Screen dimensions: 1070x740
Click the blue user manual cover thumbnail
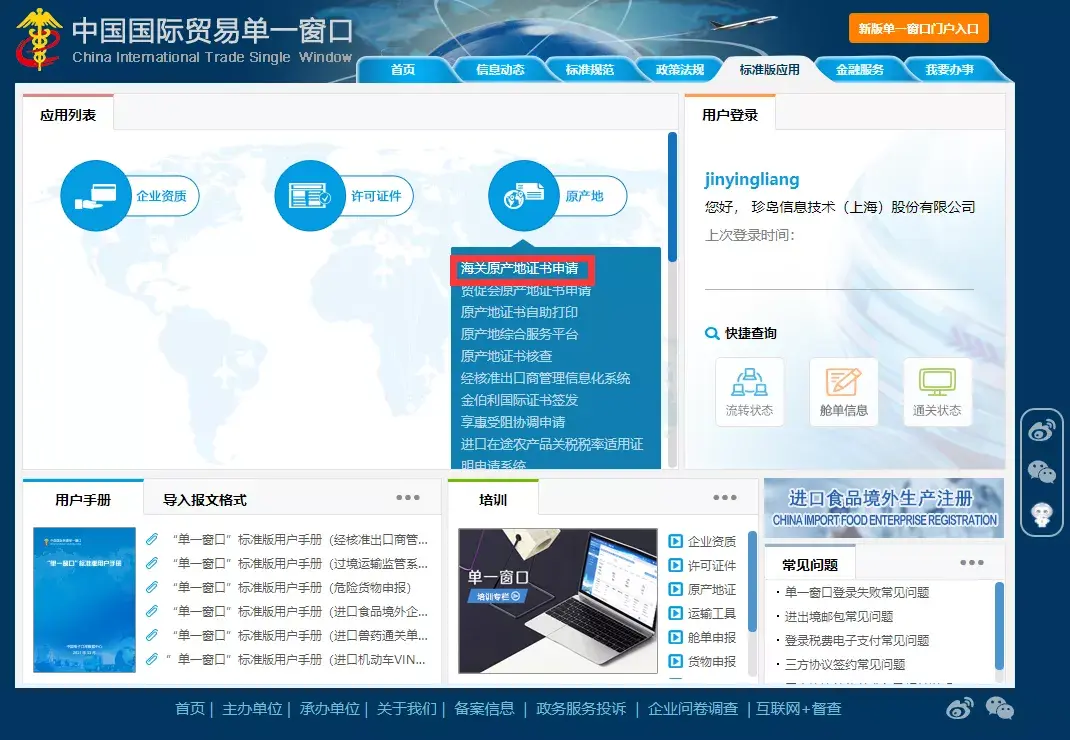(x=85, y=599)
